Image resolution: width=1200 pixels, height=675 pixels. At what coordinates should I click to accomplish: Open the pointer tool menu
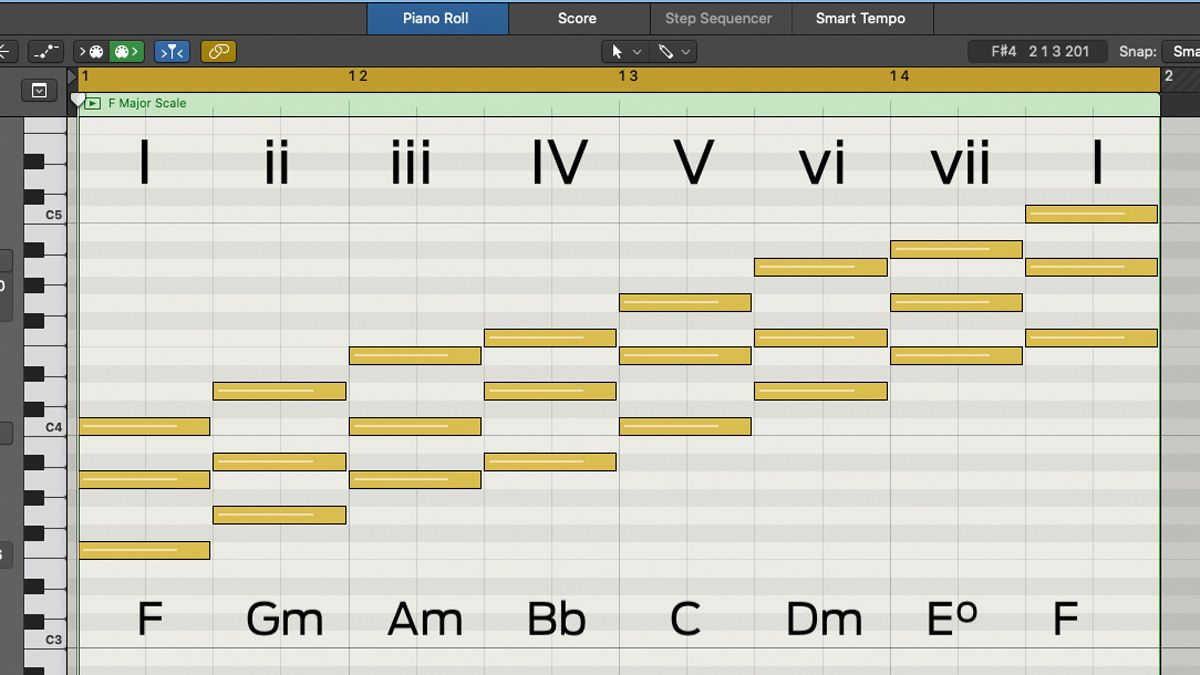tap(625, 51)
